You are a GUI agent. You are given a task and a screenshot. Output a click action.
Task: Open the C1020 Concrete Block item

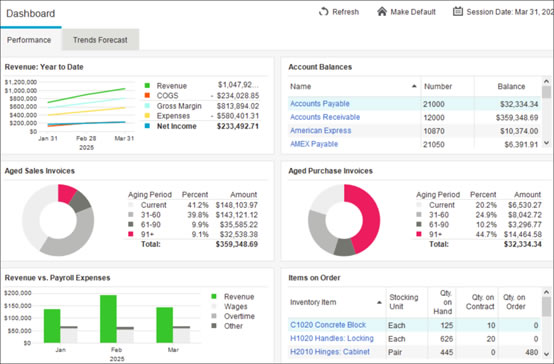coord(328,325)
